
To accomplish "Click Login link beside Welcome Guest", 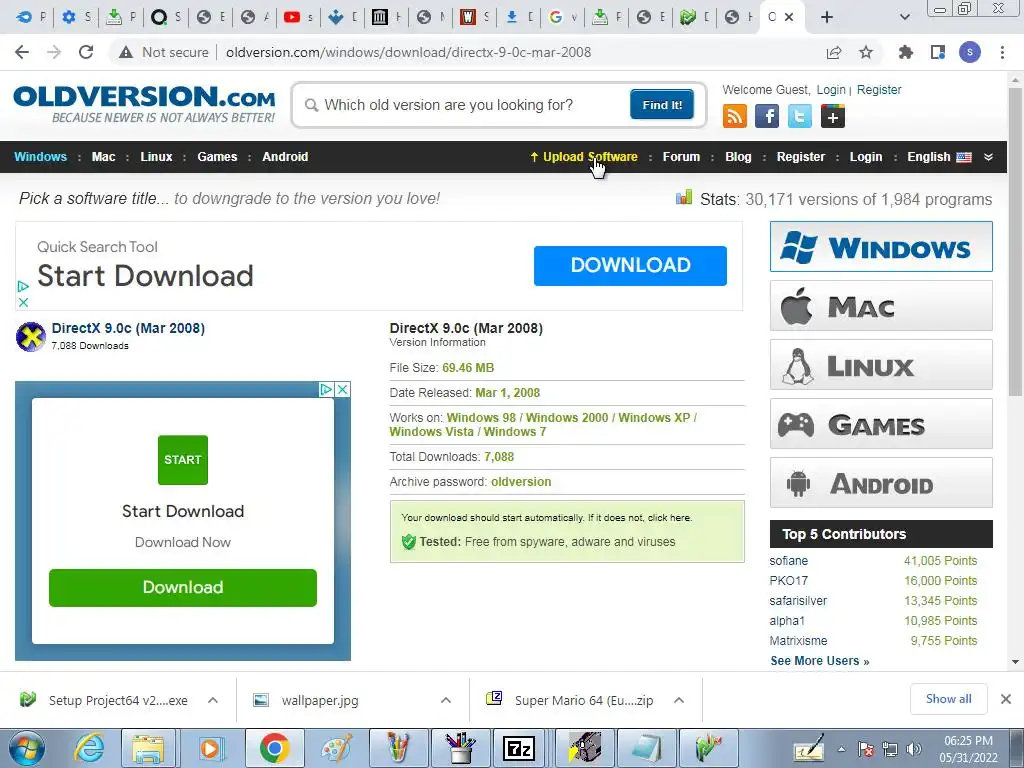I will (831, 89).
